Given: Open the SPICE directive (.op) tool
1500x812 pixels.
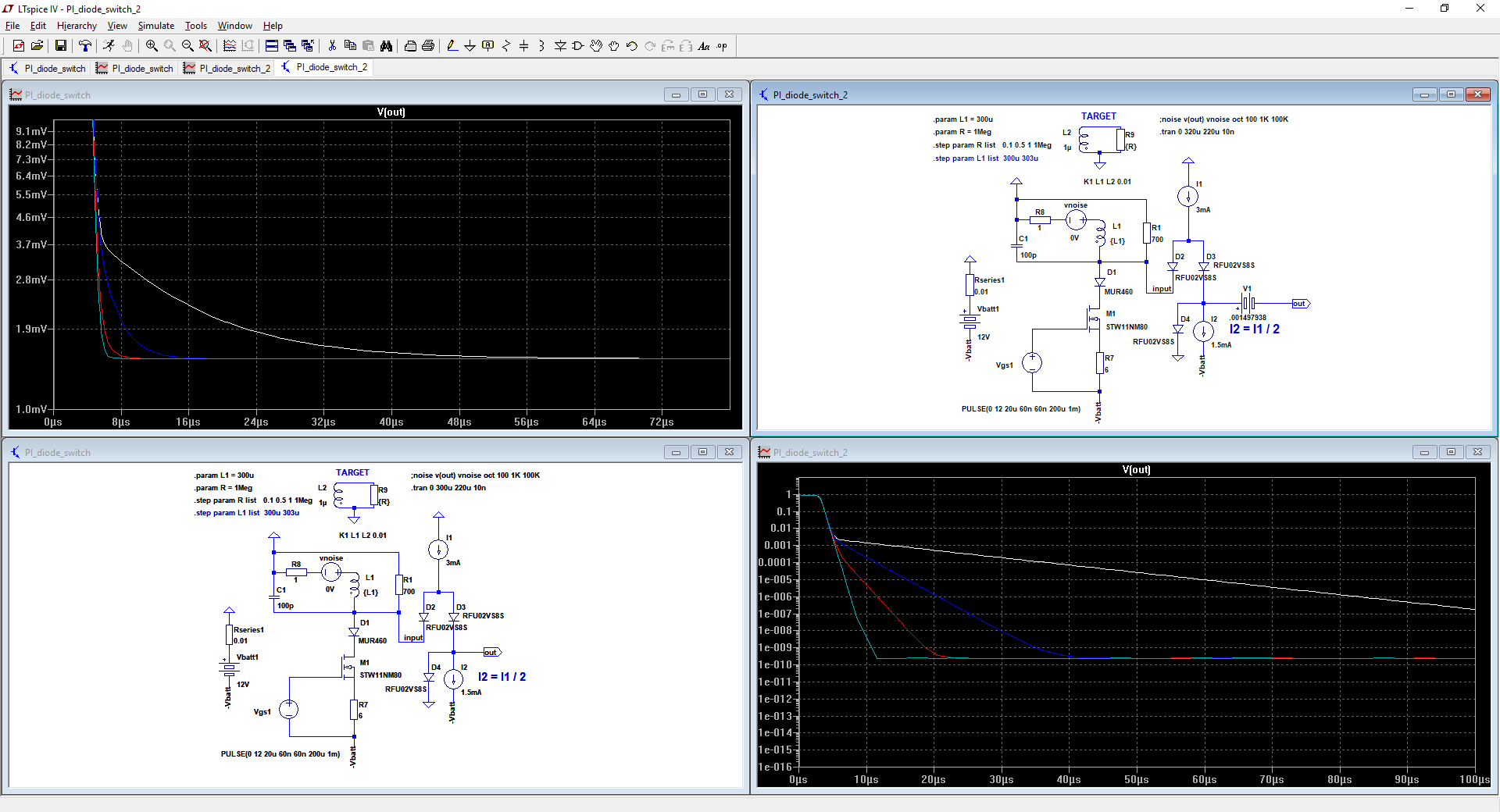Looking at the screenshot, I should (722, 46).
